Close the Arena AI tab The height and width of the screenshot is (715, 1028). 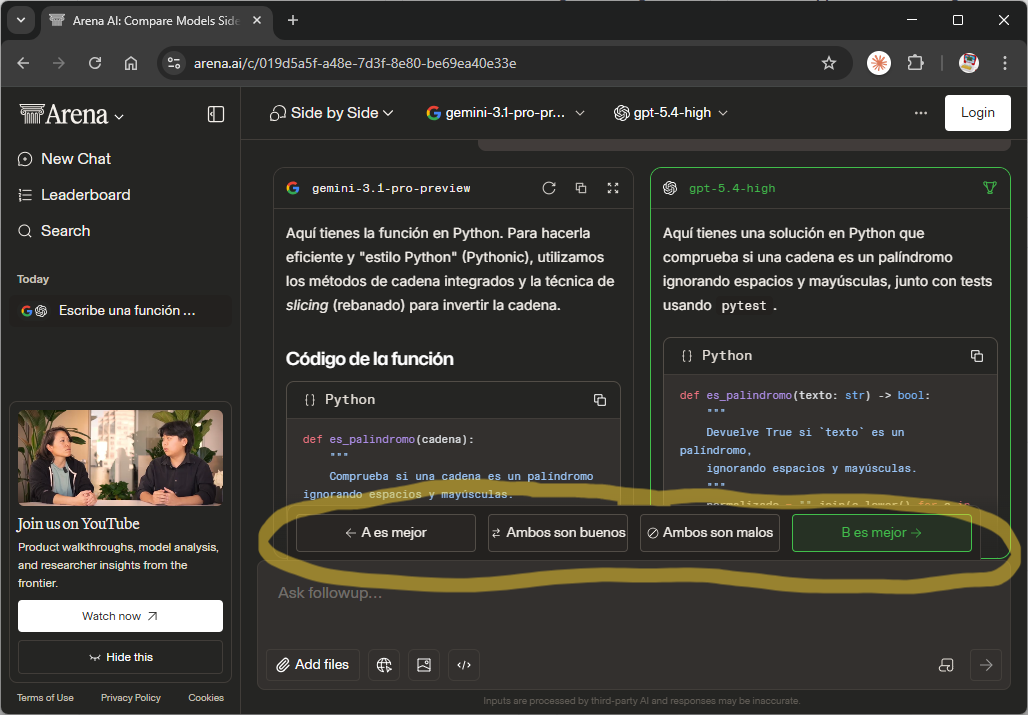coord(257,20)
